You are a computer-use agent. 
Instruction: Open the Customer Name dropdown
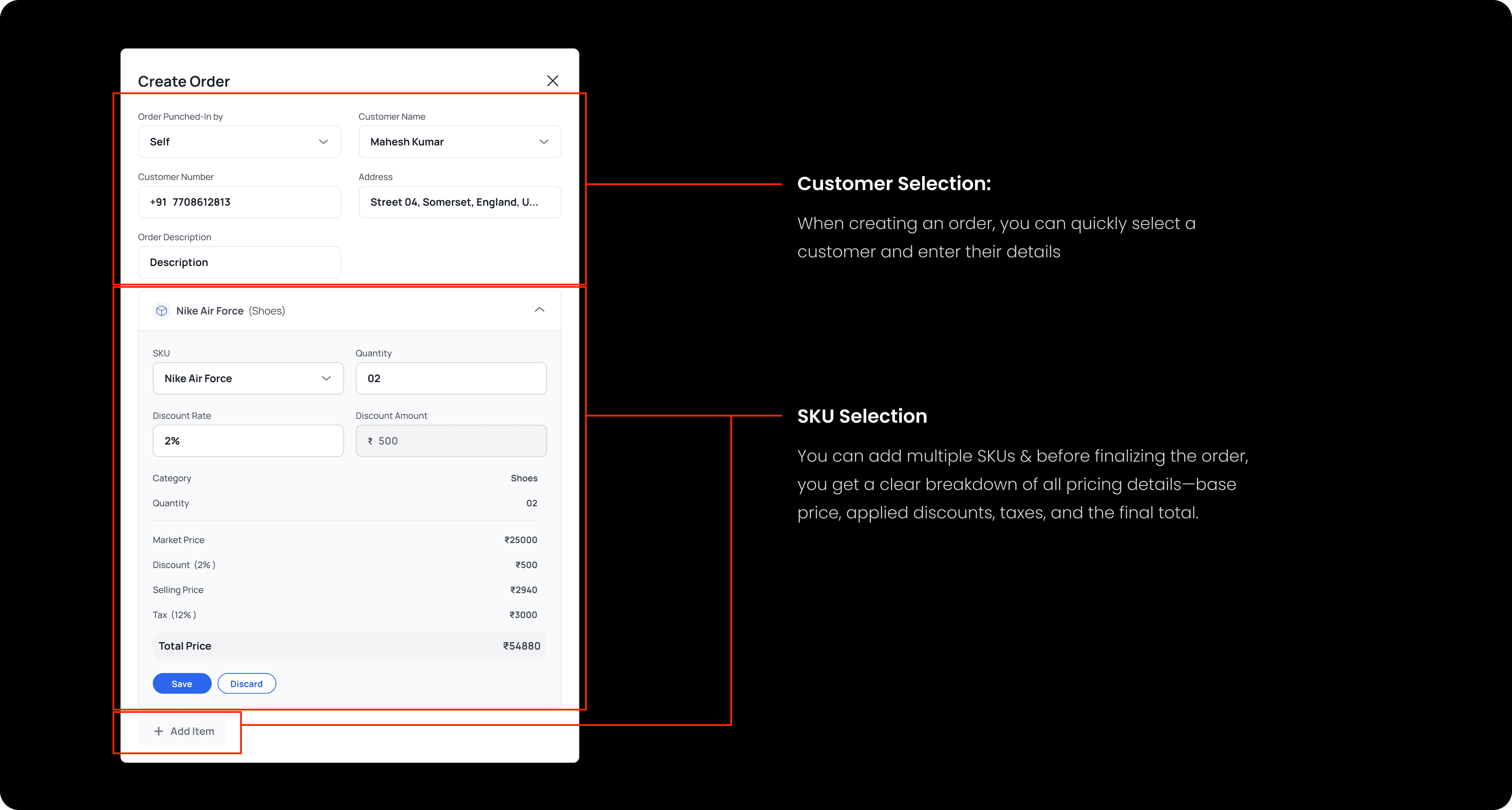coord(460,142)
